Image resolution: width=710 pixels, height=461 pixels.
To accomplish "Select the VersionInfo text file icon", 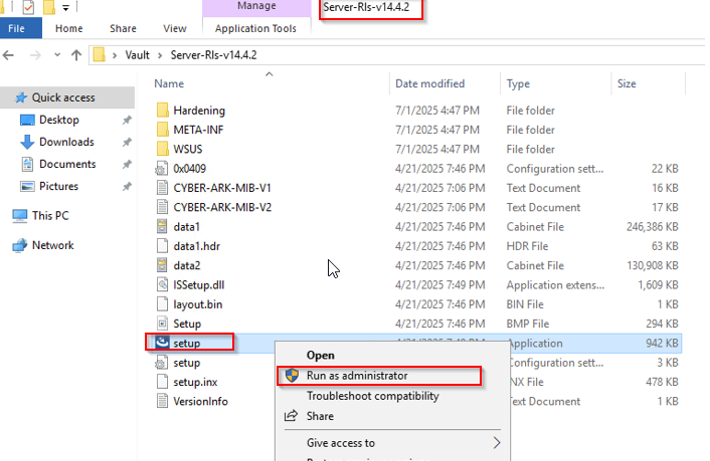I will click(x=162, y=401).
